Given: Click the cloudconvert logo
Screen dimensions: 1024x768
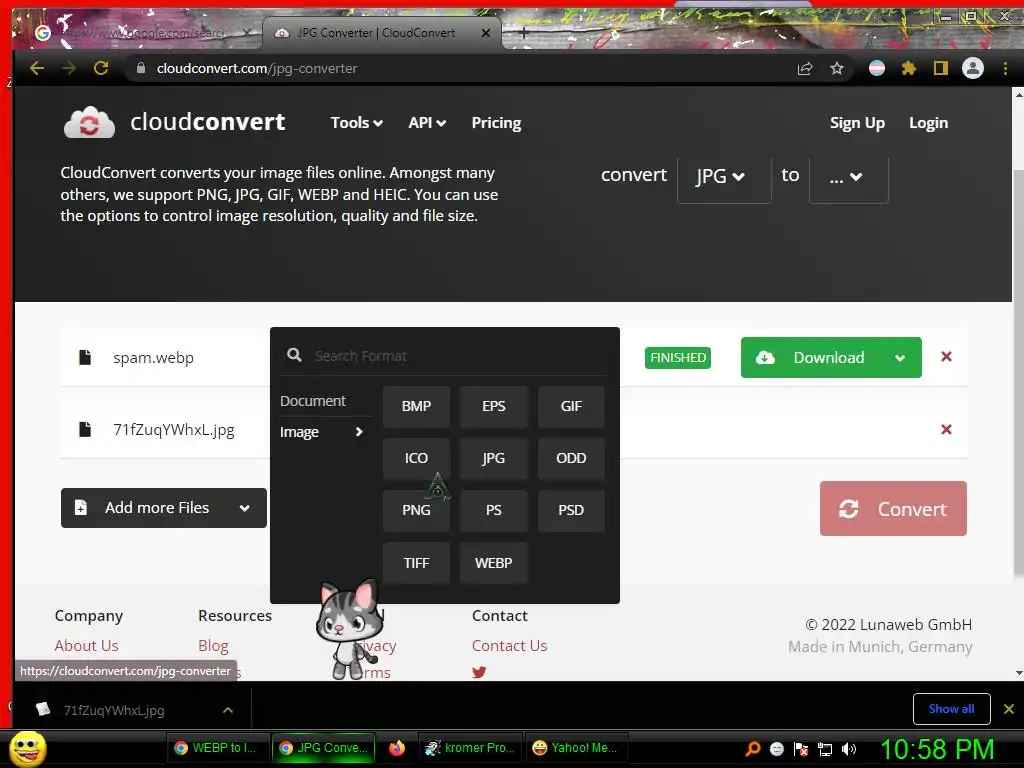Looking at the screenshot, I should coord(174,122).
